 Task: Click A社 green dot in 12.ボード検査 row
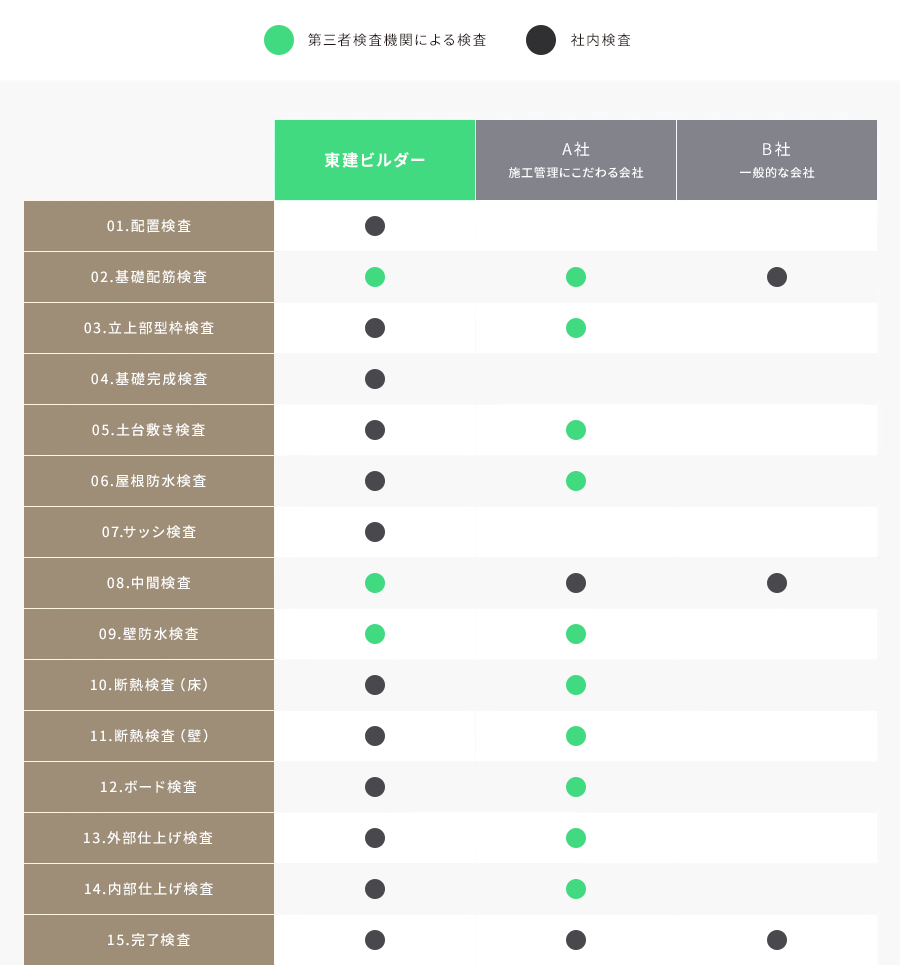[x=576, y=787]
